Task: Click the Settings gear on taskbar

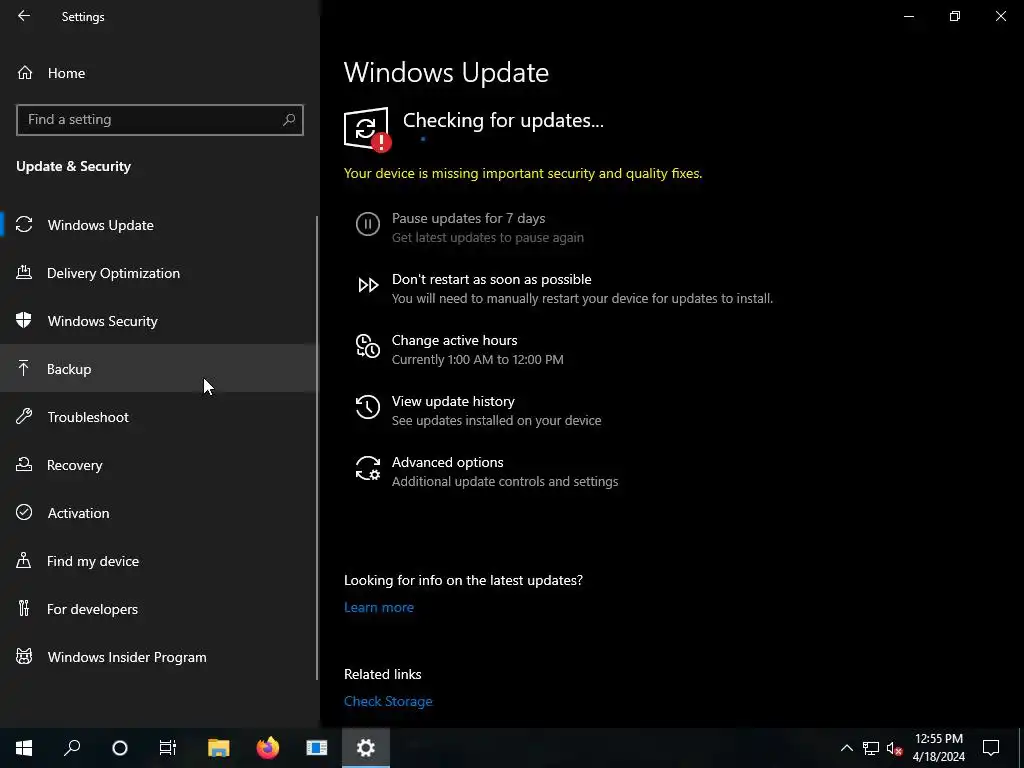Action: point(366,748)
